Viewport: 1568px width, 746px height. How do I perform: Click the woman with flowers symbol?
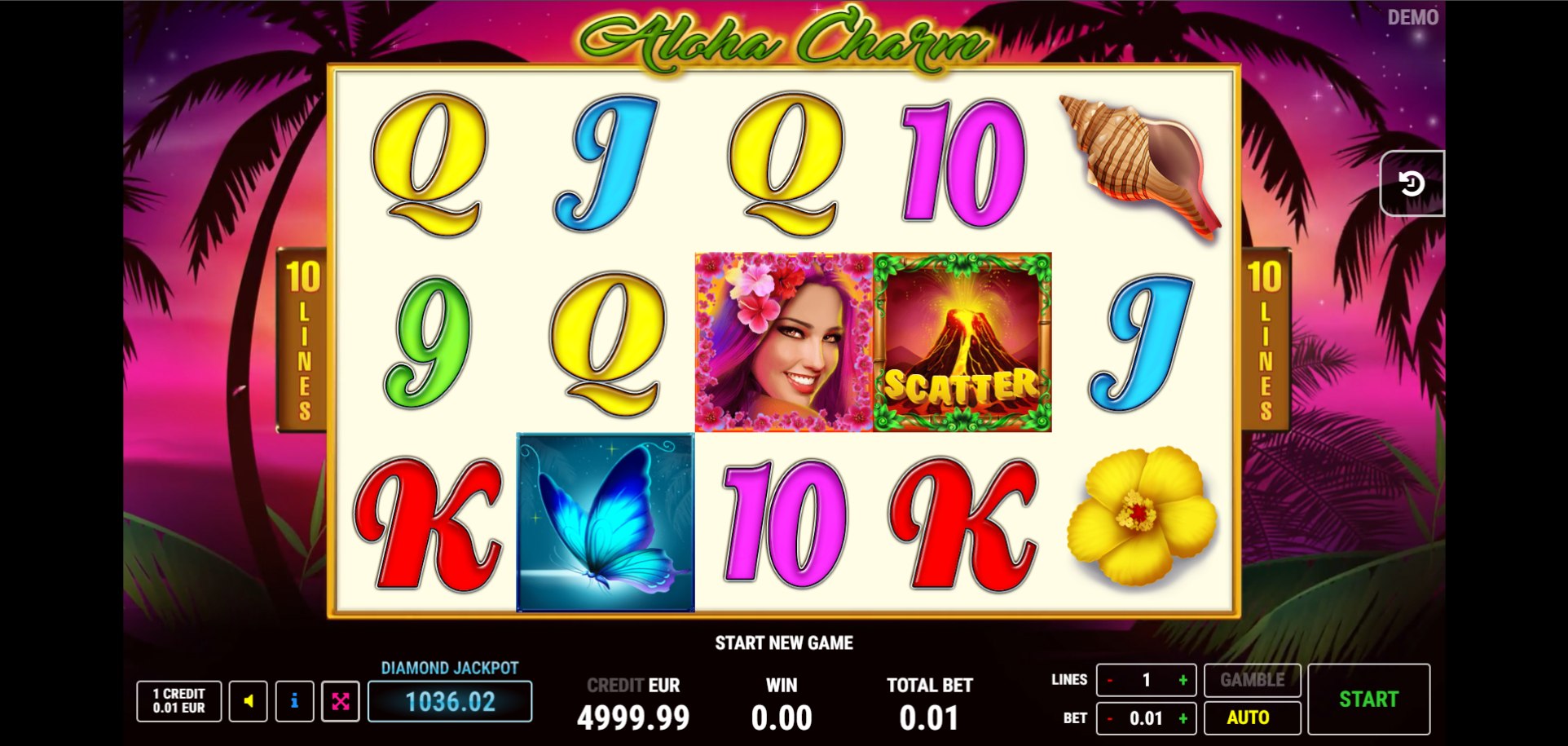(x=784, y=342)
